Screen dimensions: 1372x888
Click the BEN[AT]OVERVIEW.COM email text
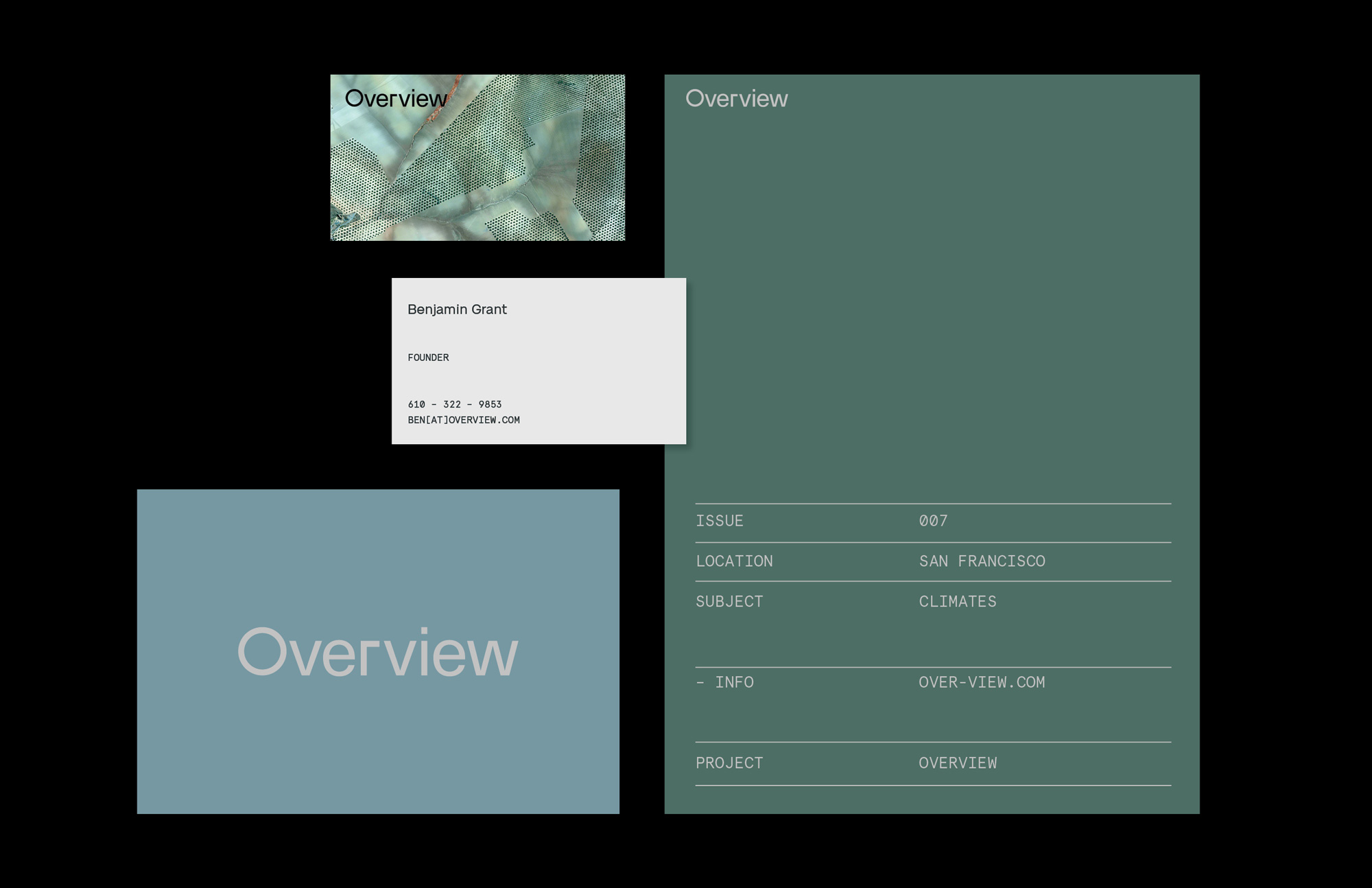click(x=464, y=420)
